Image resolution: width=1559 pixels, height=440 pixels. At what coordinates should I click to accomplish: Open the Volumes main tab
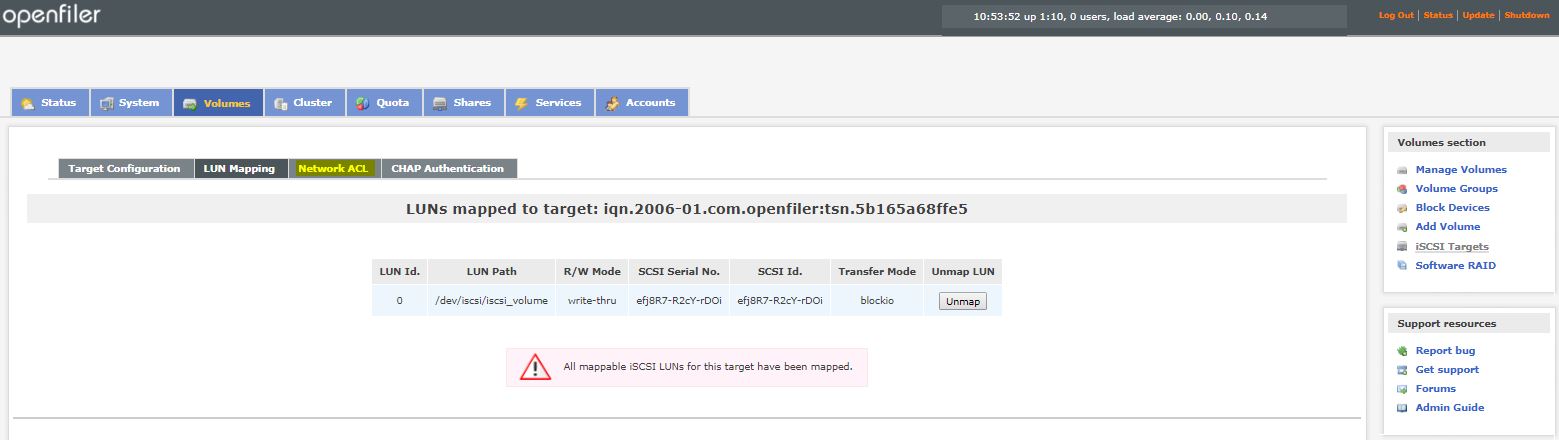coord(218,103)
